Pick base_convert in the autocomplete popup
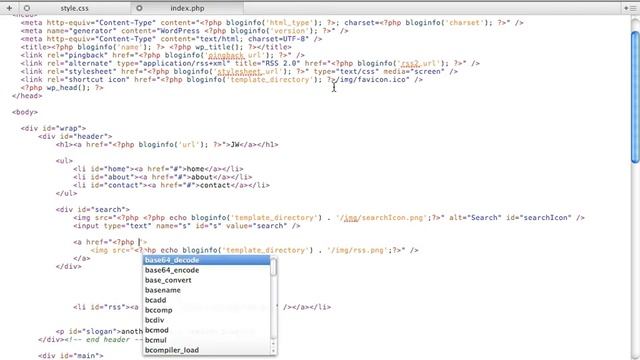Image resolution: width=640 pixels, height=360 pixels. tap(206, 280)
